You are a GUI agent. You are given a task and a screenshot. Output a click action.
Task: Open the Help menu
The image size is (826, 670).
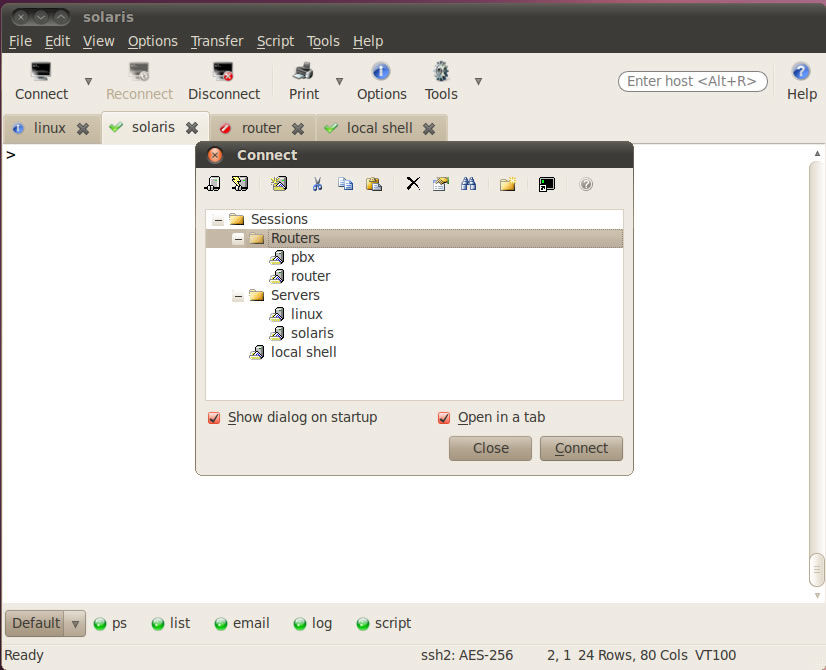click(368, 41)
